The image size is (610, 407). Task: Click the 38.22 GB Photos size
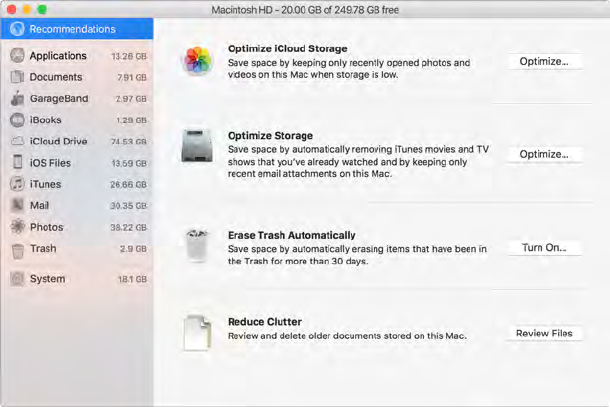pos(128,227)
